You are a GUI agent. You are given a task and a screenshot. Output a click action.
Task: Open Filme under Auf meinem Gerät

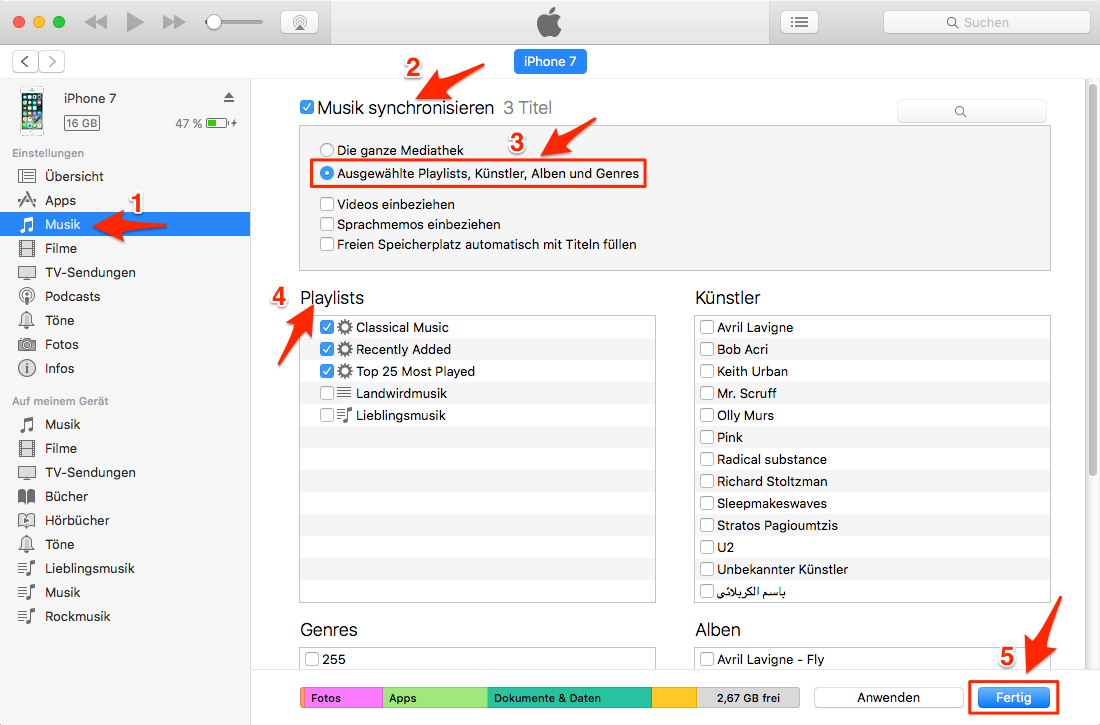pyautogui.click(x=125, y=448)
